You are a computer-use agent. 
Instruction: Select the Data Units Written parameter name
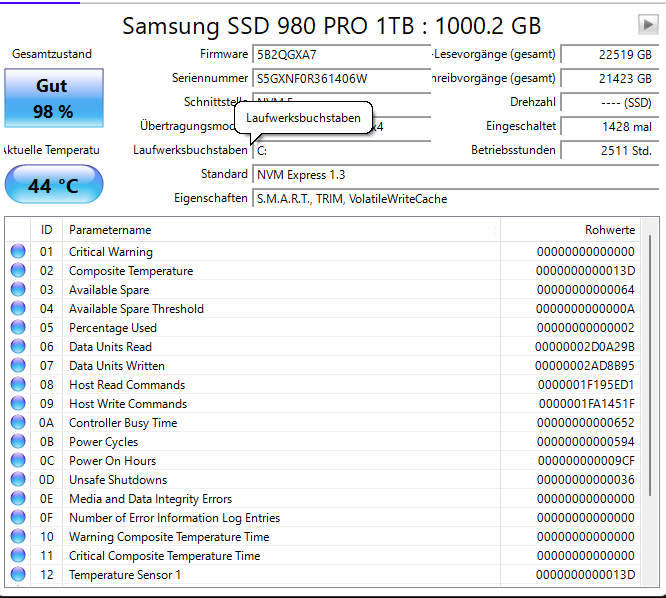coord(117,366)
